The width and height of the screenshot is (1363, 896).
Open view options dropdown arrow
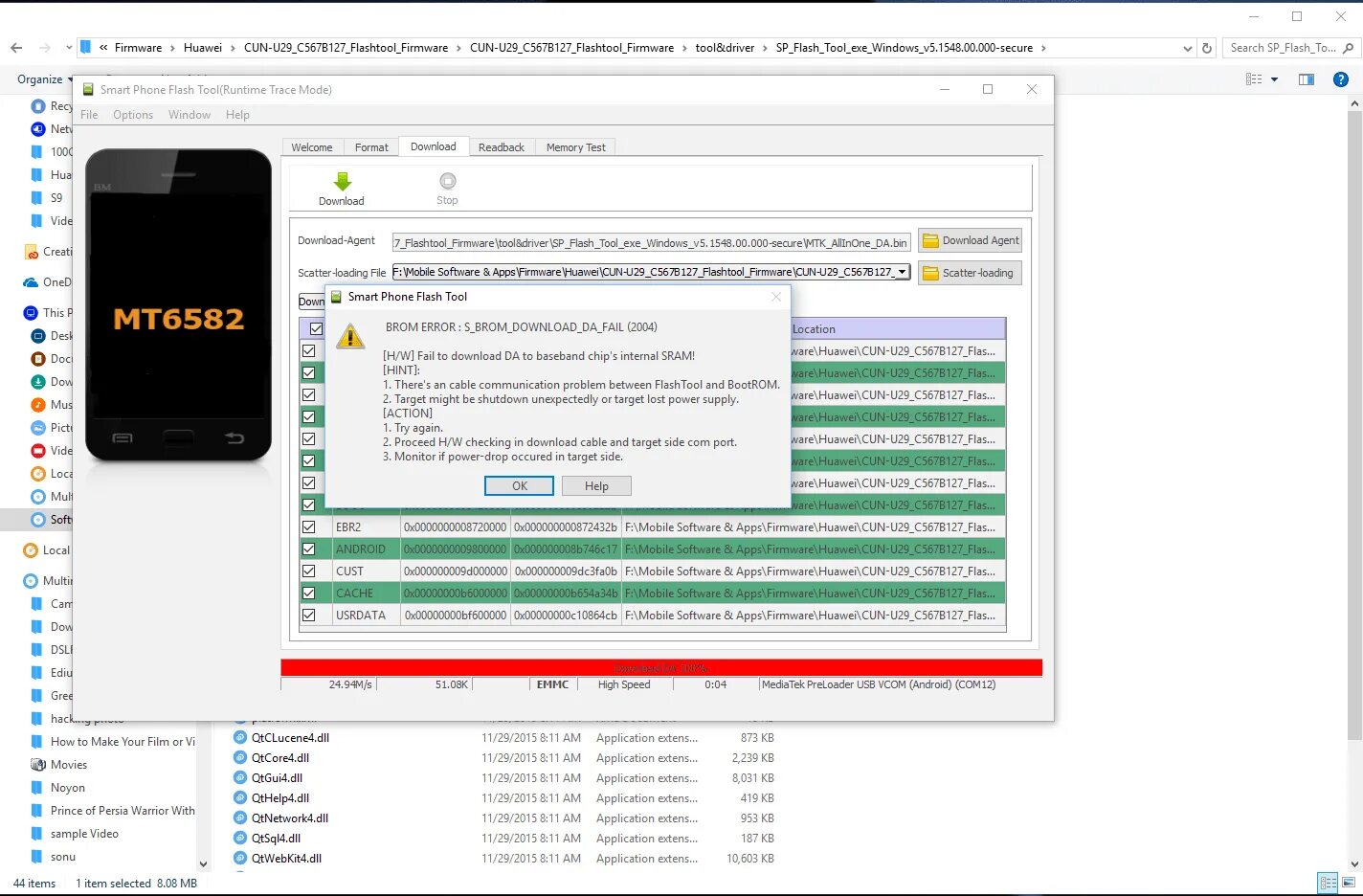click(x=1274, y=79)
